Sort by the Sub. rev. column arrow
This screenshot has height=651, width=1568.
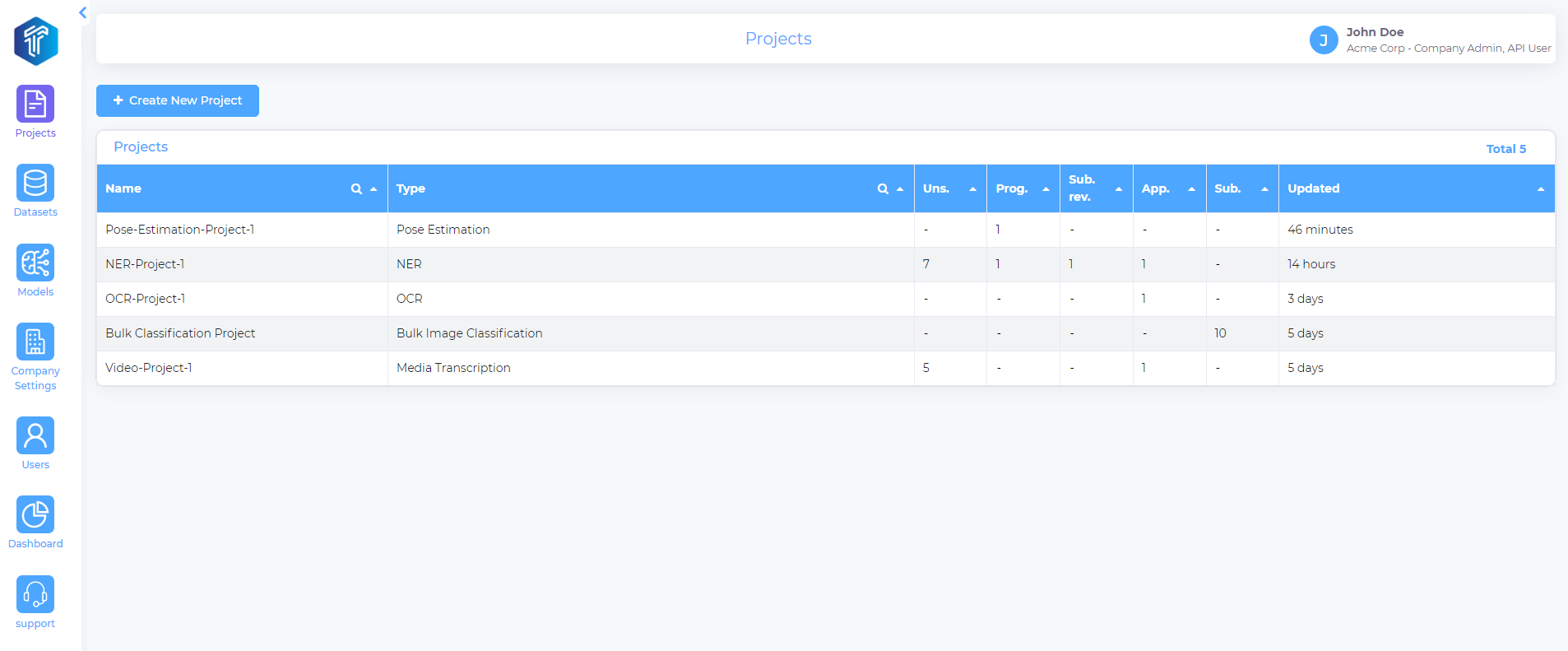pyautogui.click(x=1119, y=188)
